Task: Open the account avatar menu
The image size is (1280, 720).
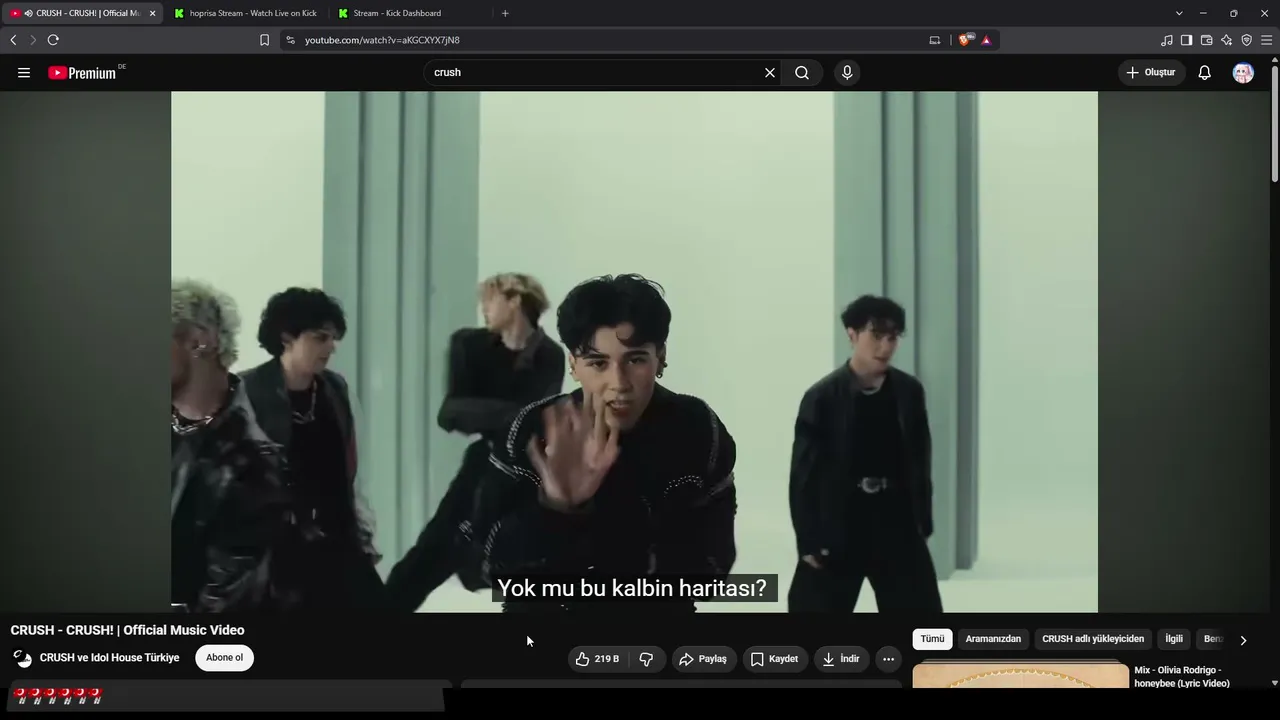Action: pos(1243,72)
